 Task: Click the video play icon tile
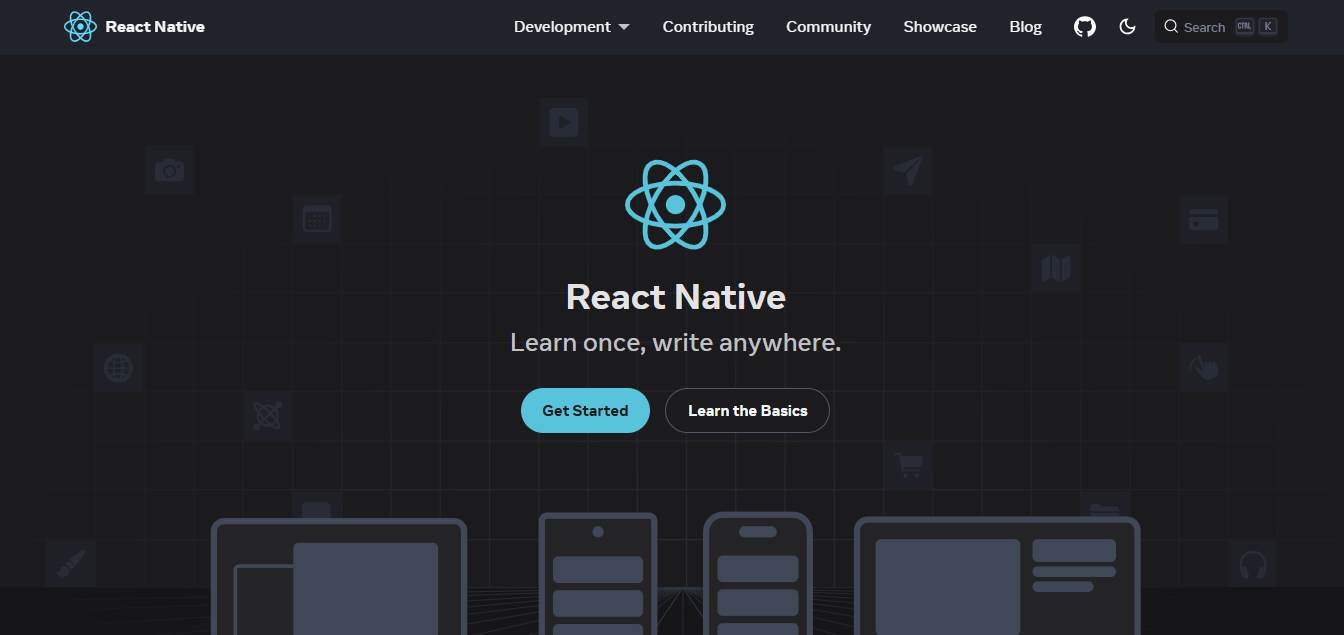coord(563,123)
